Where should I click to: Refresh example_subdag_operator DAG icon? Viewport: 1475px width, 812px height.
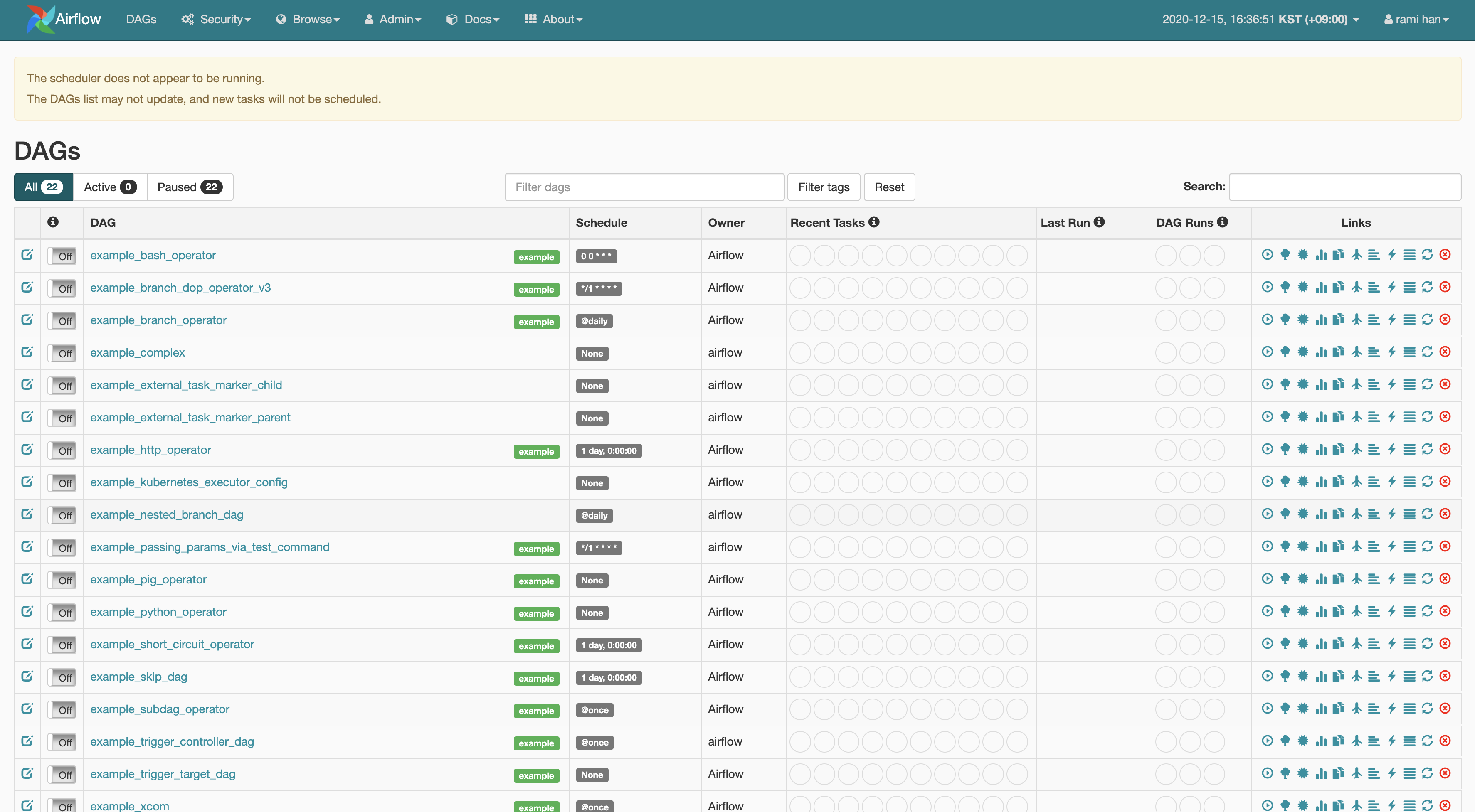point(1427,709)
